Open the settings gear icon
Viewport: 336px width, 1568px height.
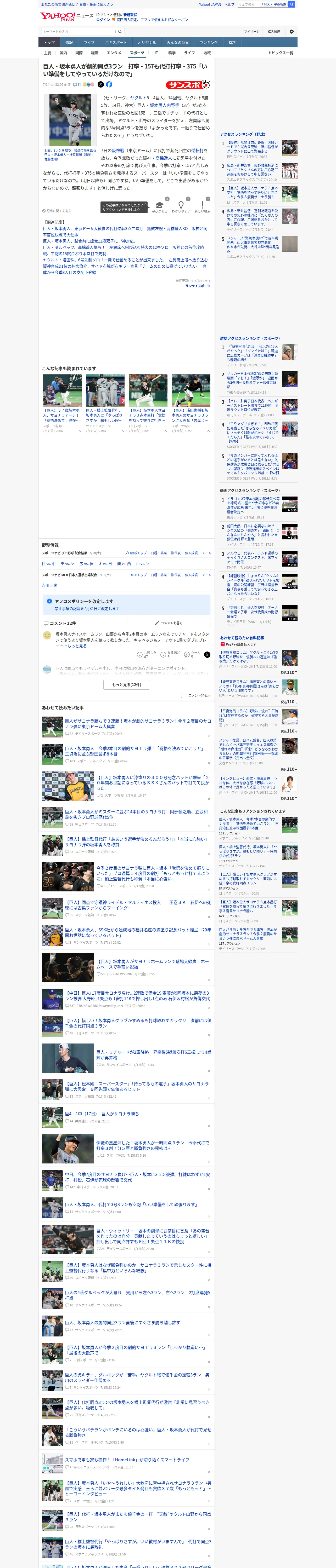tap(292, 32)
